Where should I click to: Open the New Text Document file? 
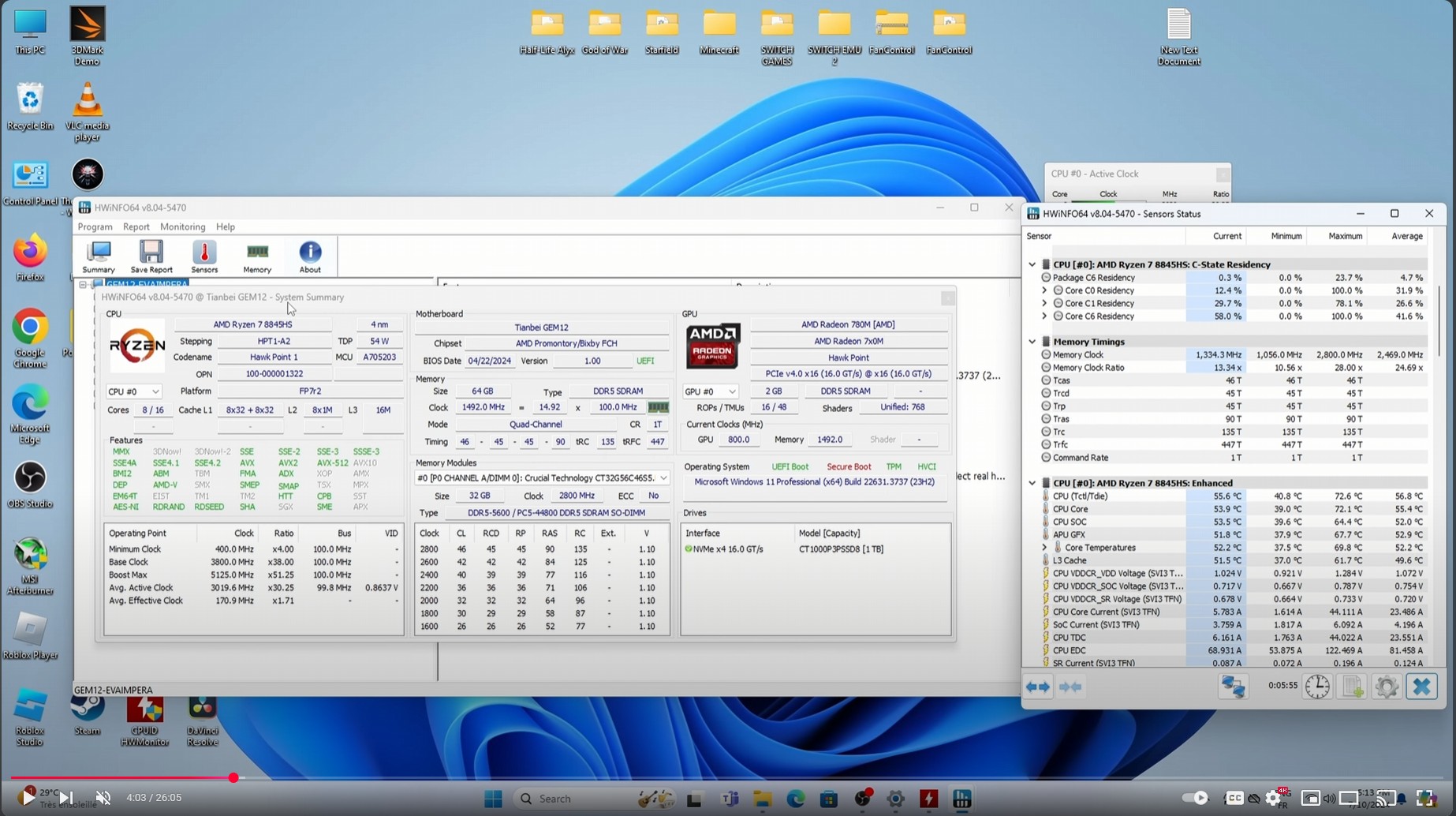(1179, 36)
